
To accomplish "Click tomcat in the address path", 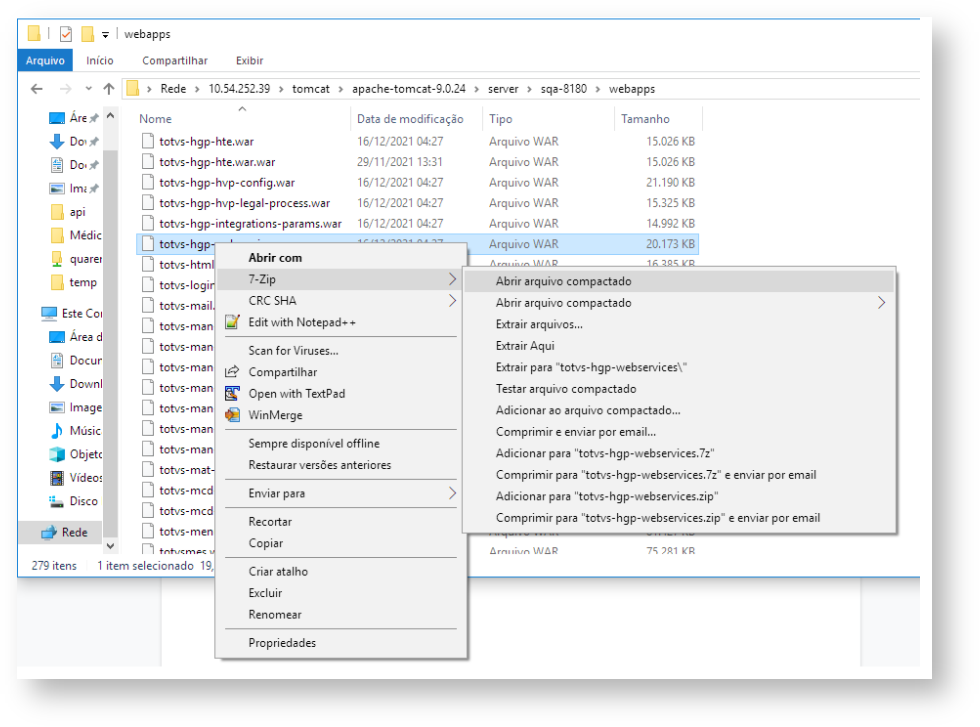I will coord(311,89).
